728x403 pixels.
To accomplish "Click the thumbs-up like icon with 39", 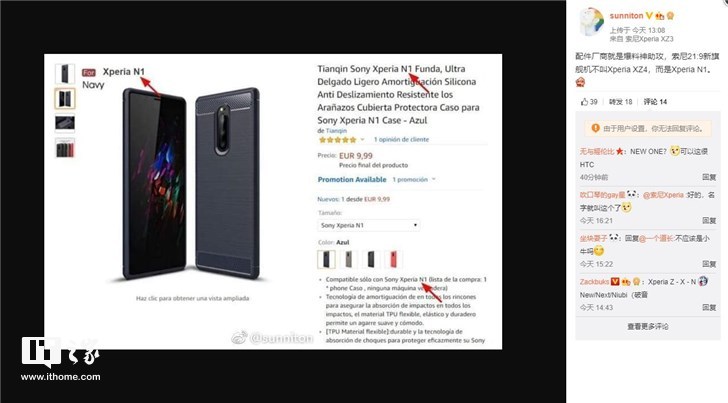I will point(584,102).
